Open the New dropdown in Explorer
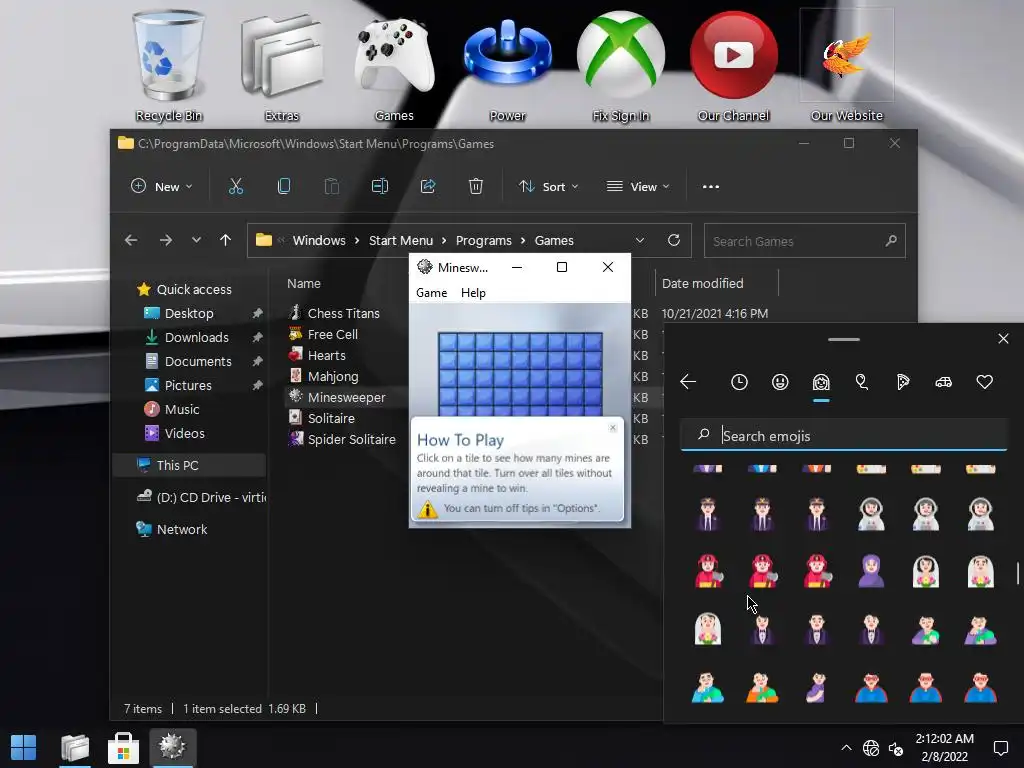The height and width of the screenshot is (768, 1024). click(x=161, y=187)
